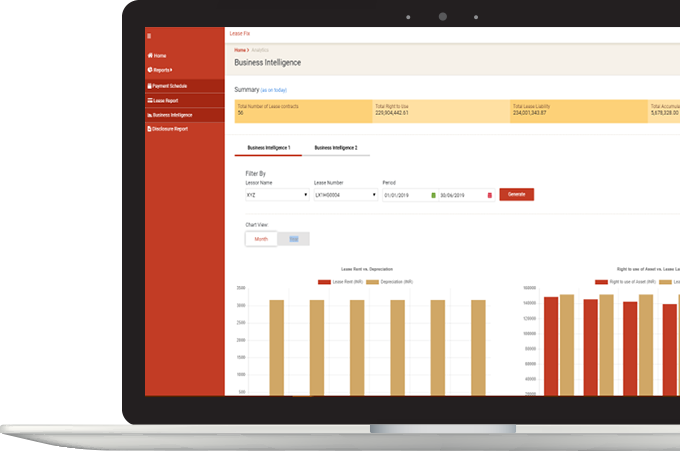Screen dimensions: 680x451
Task: Click the Lease Report sidebar icon
Action: [x=149, y=100]
